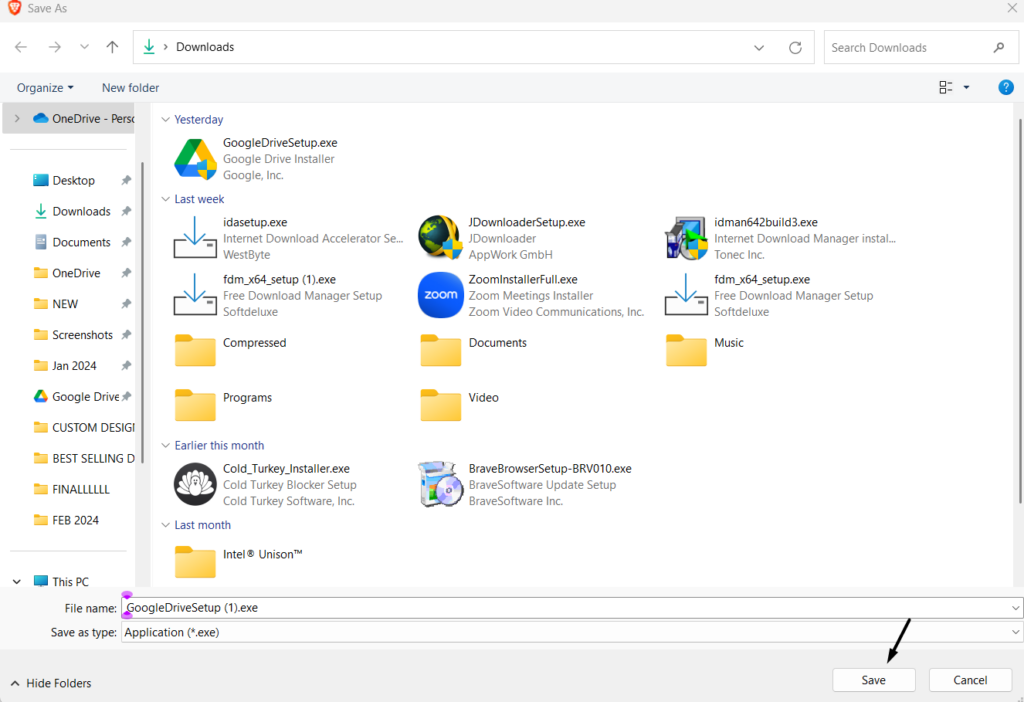Click the Save button

pyautogui.click(x=873, y=680)
